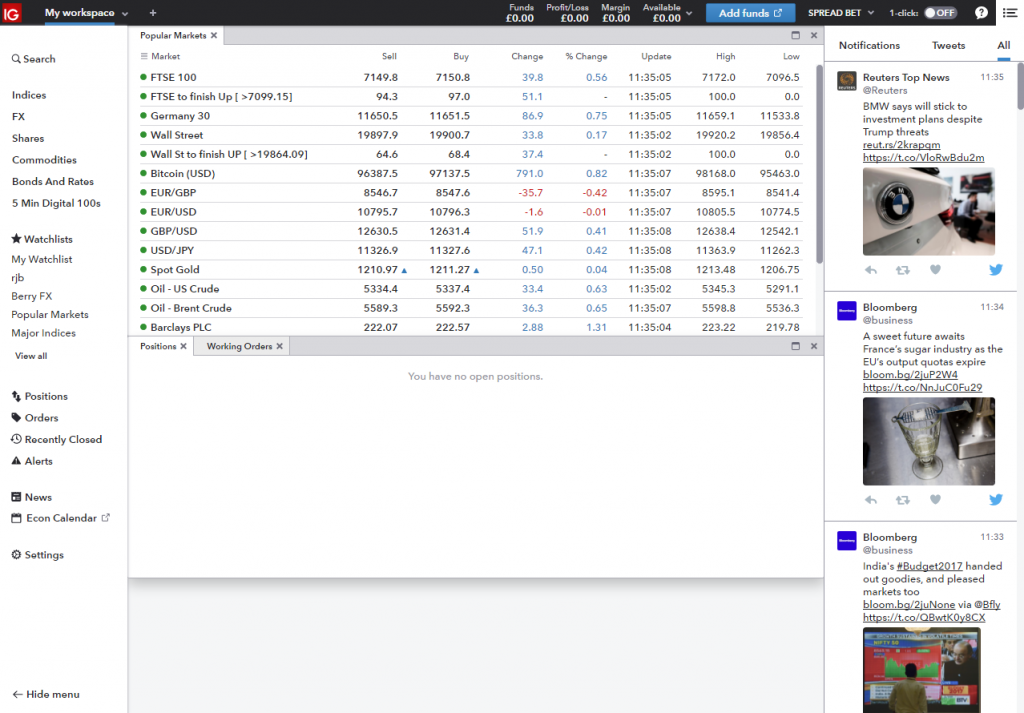1024x713 pixels.
Task: Open the Berry FX watchlist
Action: (31, 296)
